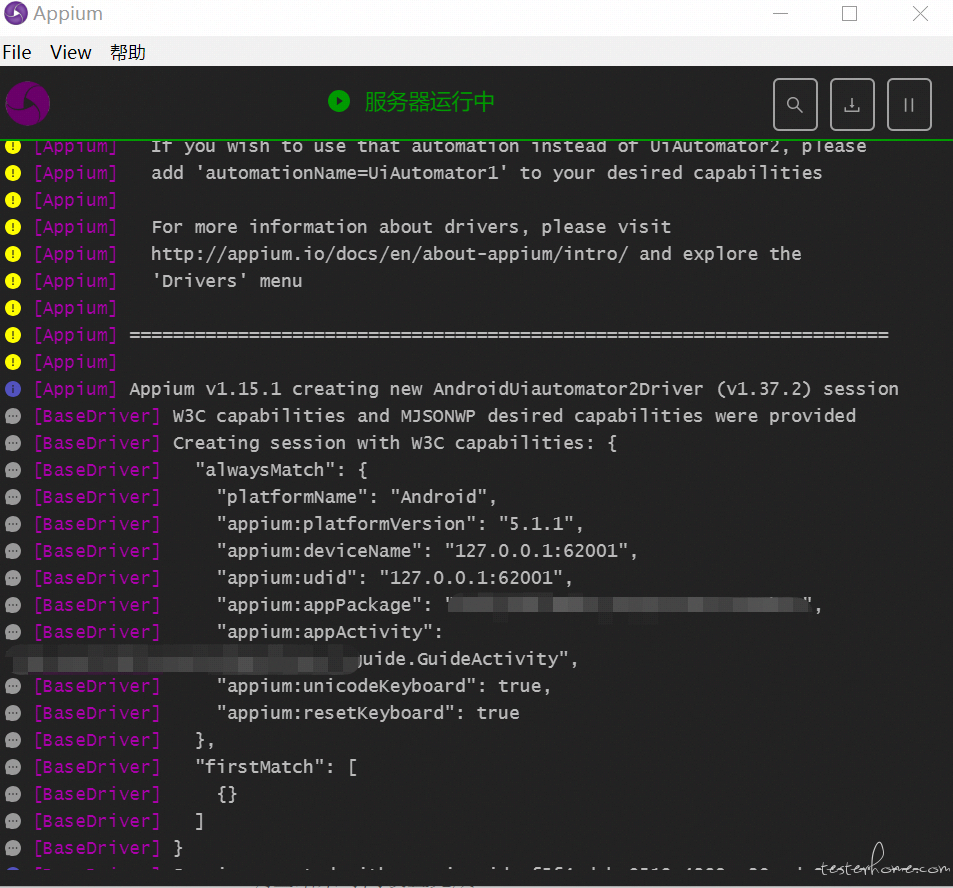
Task: Click the "platformName": "Android" log text
Action: (357, 497)
